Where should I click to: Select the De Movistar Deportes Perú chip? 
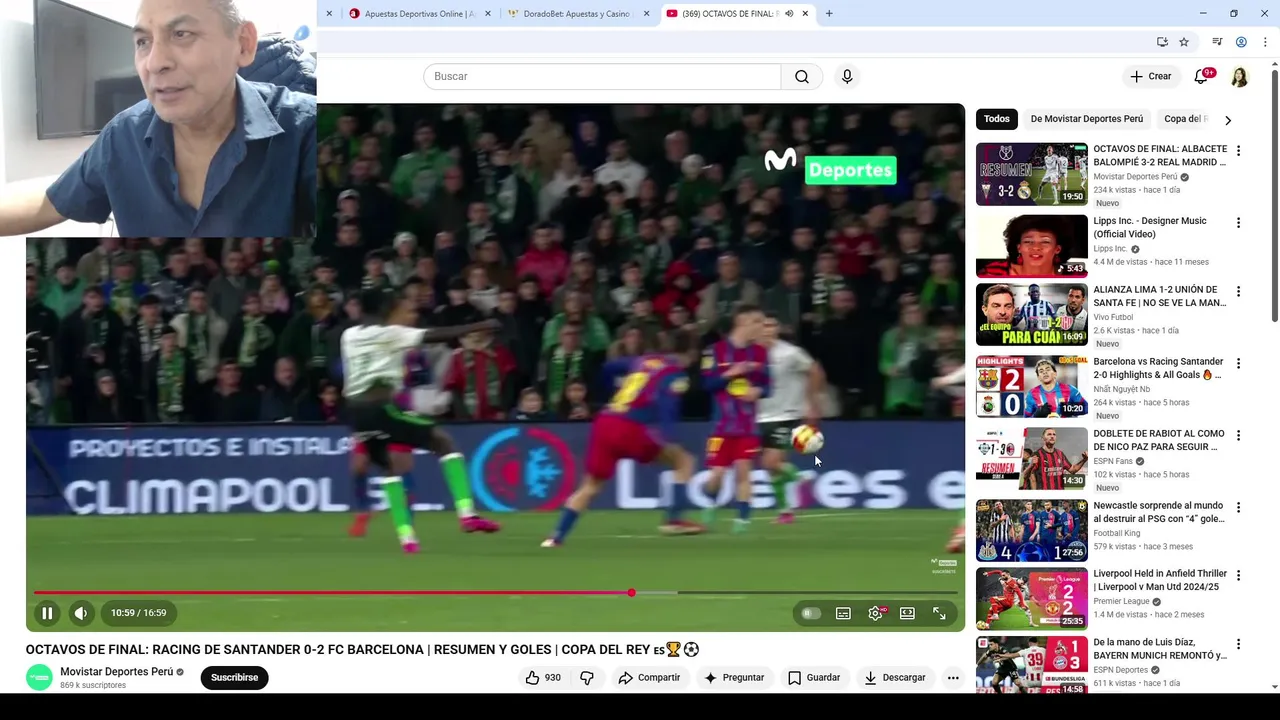pos(1087,119)
